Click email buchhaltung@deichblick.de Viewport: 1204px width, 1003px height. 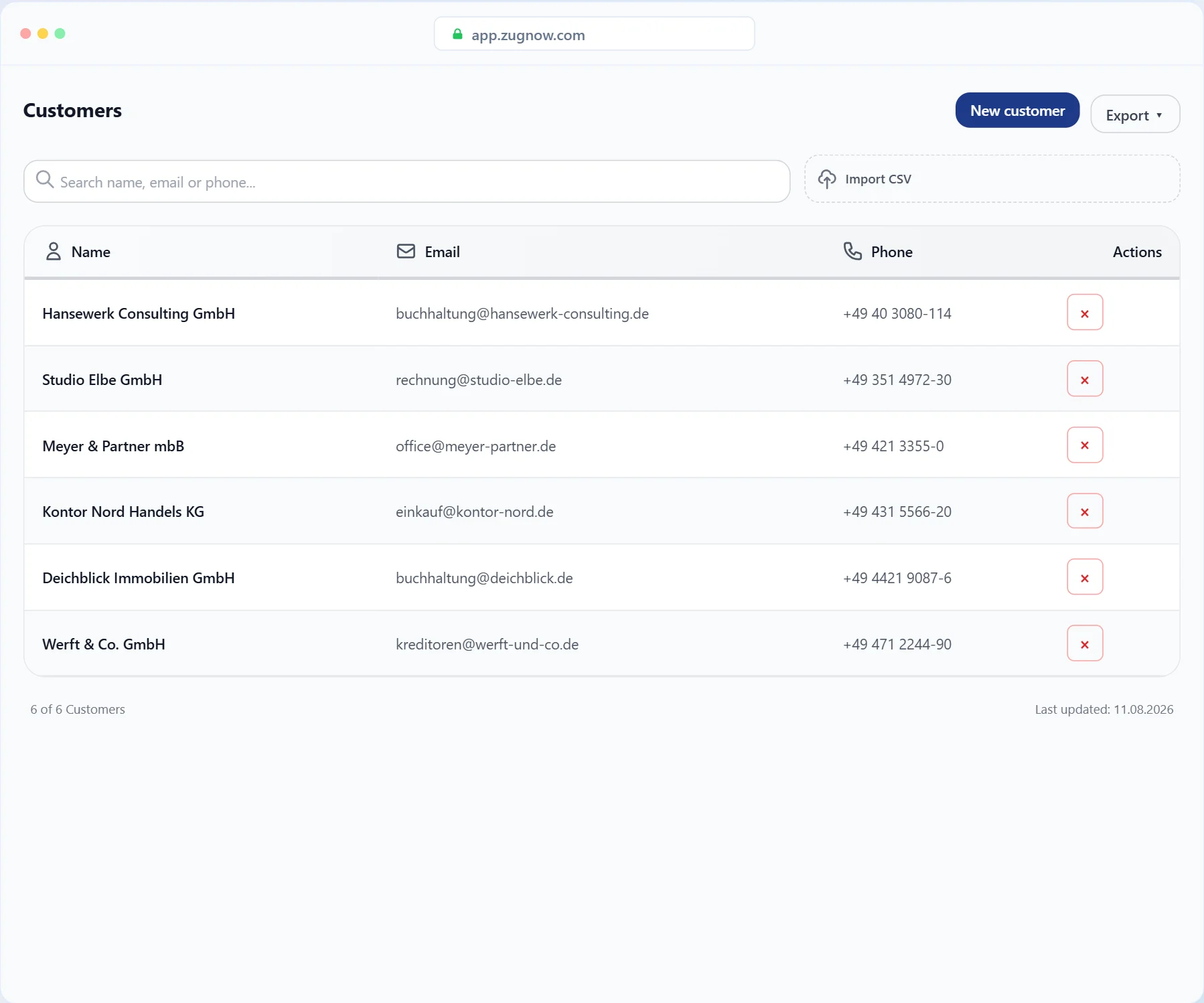484,578
